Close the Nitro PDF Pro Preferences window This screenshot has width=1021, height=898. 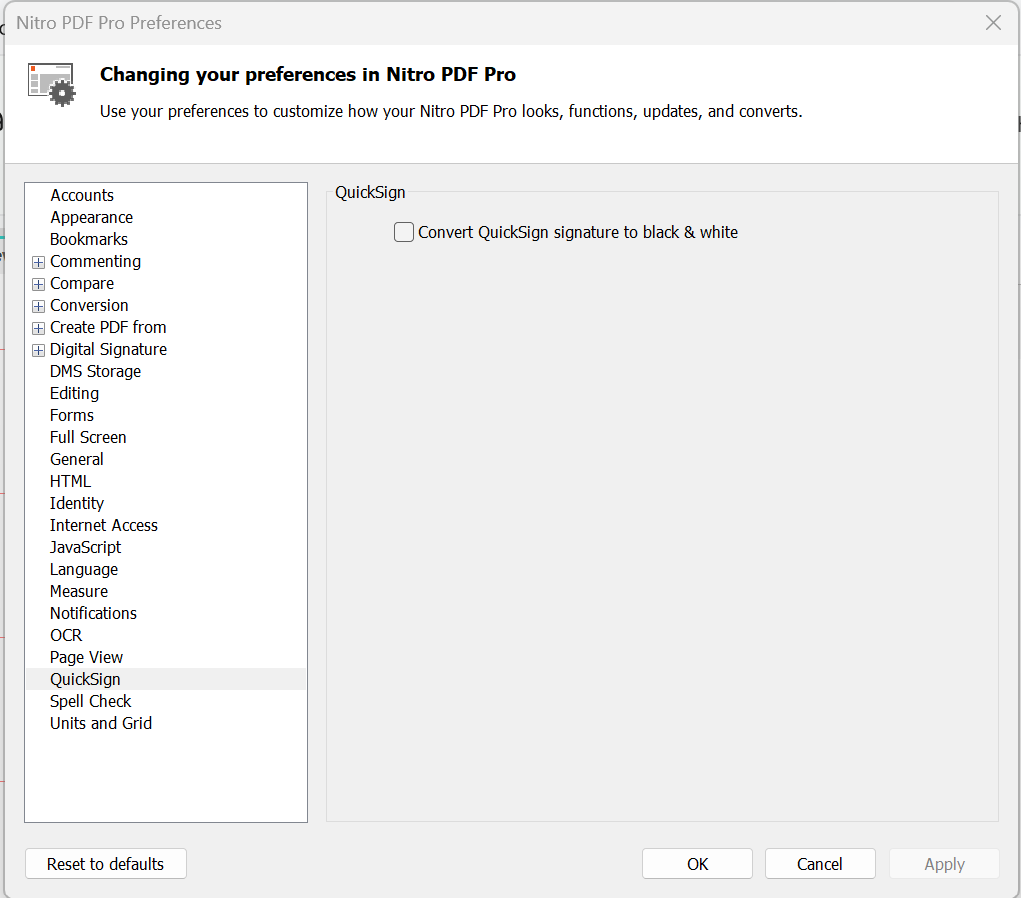point(993,23)
